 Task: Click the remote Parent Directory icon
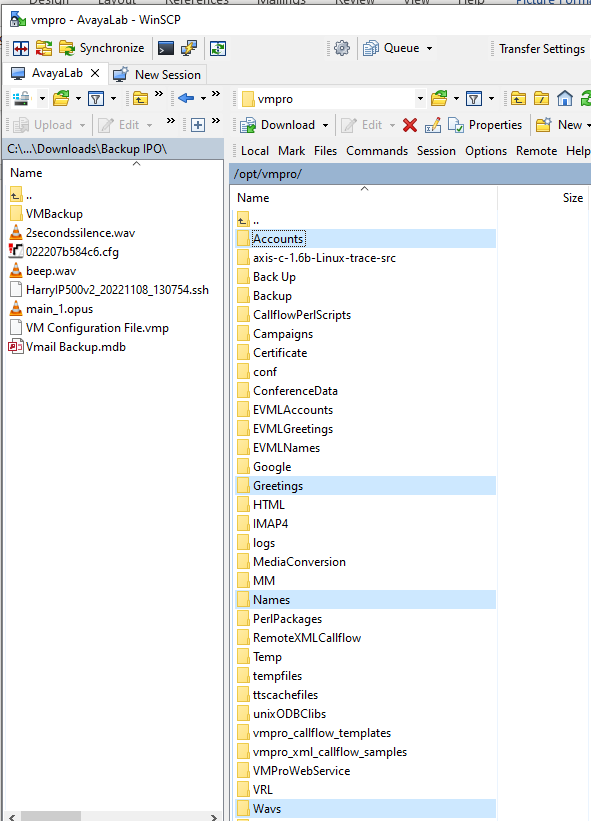coord(518,98)
